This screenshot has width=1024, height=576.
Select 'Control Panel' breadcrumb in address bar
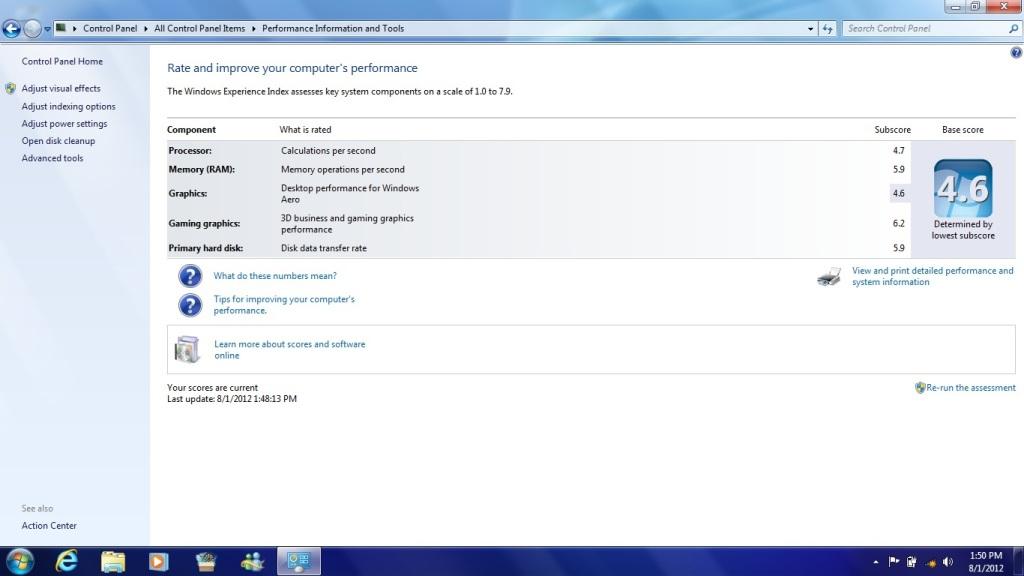(x=110, y=29)
